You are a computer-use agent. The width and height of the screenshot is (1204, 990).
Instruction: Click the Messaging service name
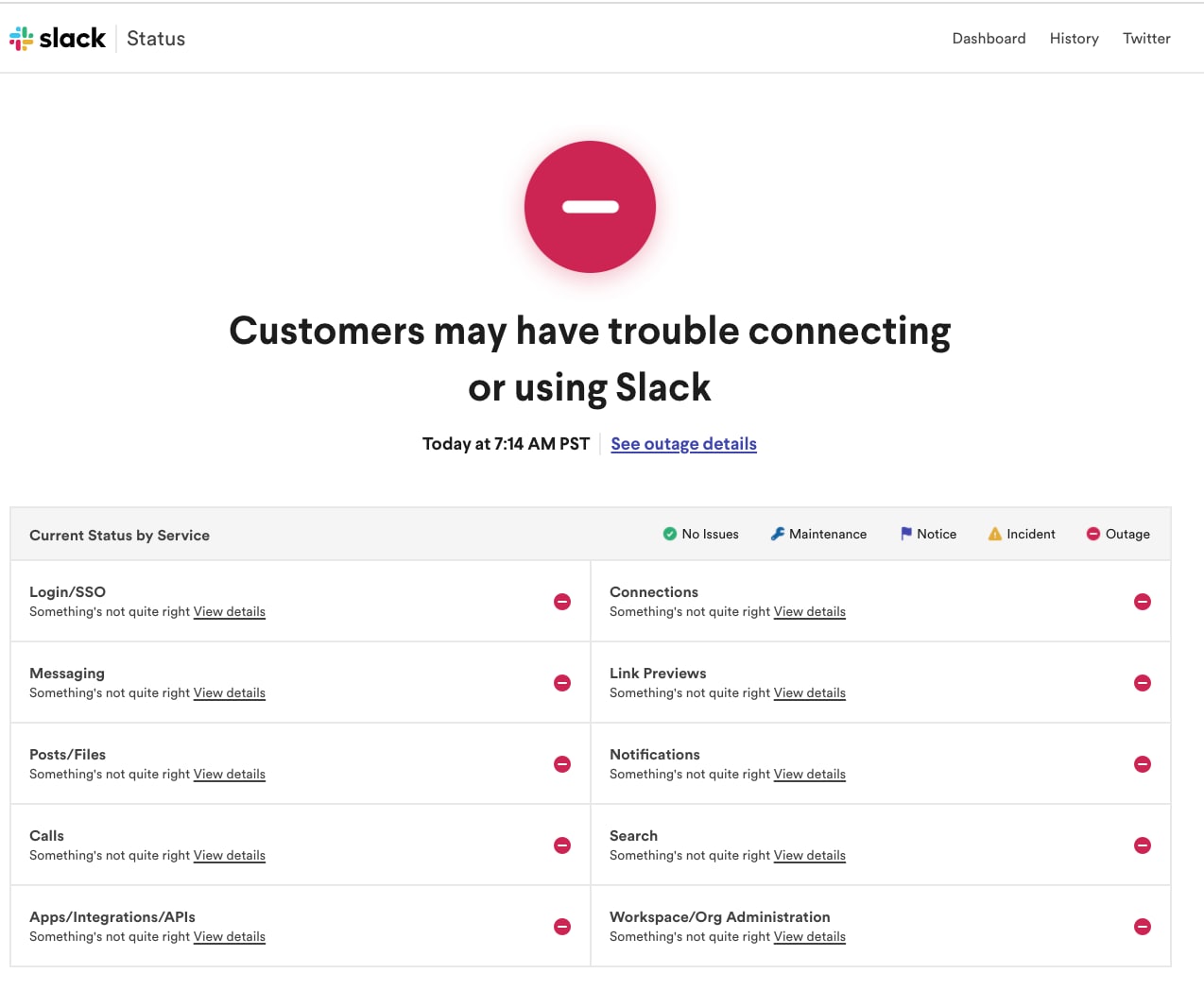coord(67,674)
